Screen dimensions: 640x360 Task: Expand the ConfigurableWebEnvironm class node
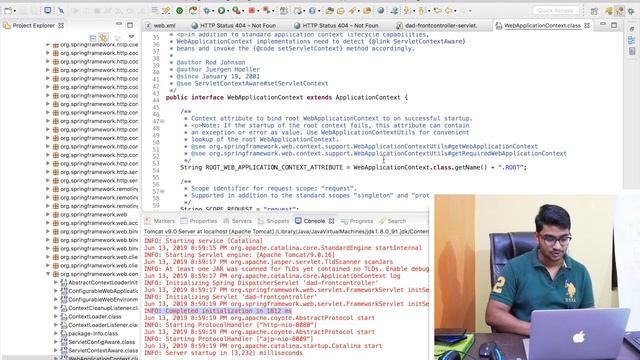56,300
